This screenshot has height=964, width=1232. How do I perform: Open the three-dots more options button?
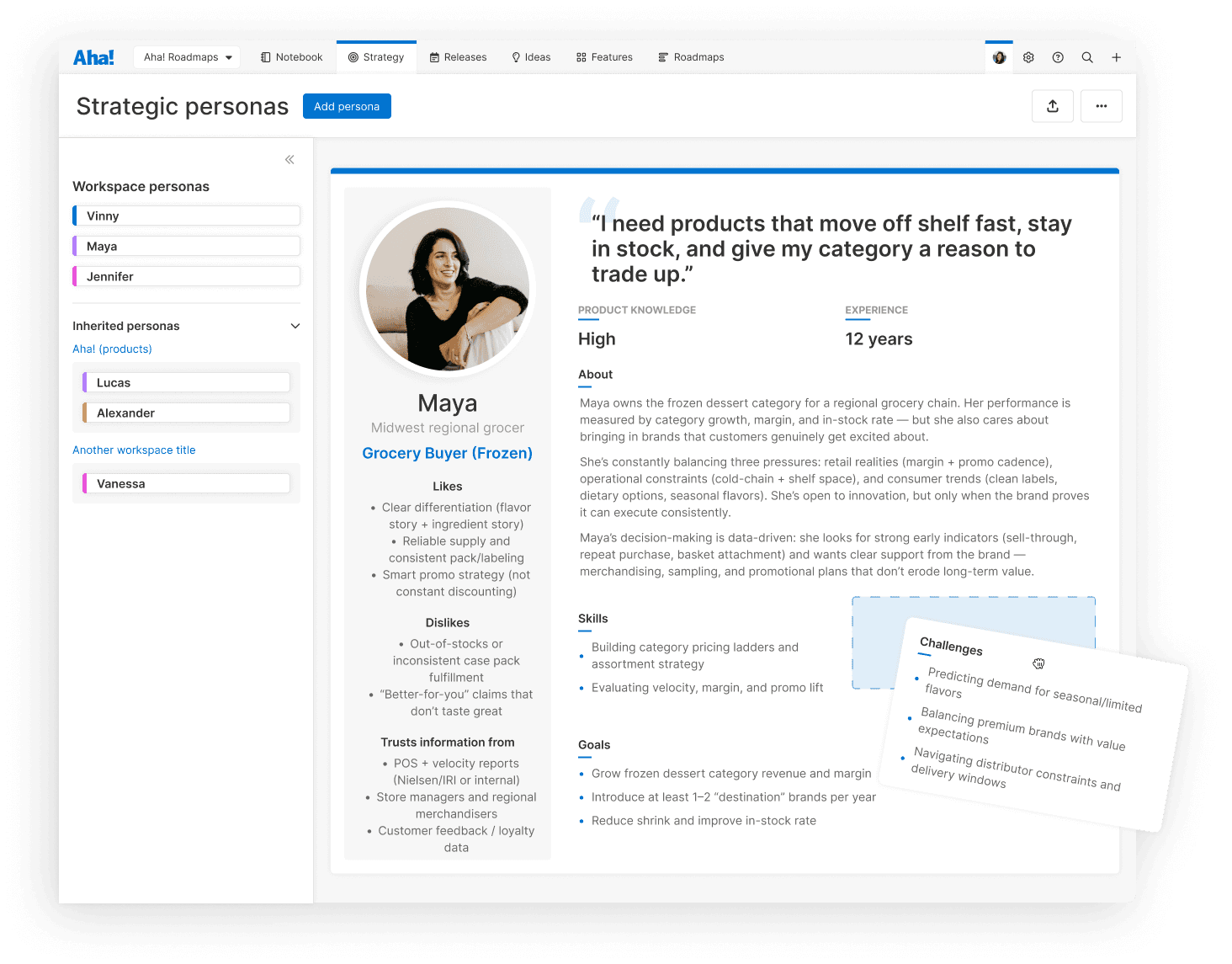click(1102, 106)
